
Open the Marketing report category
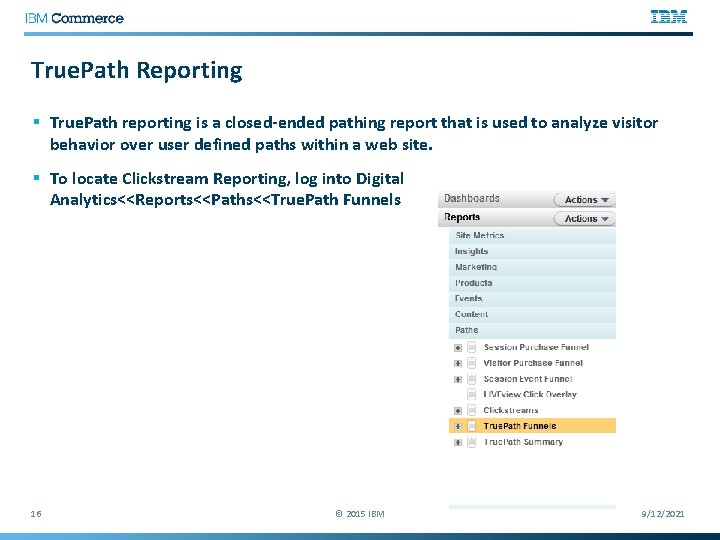click(x=532, y=267)
